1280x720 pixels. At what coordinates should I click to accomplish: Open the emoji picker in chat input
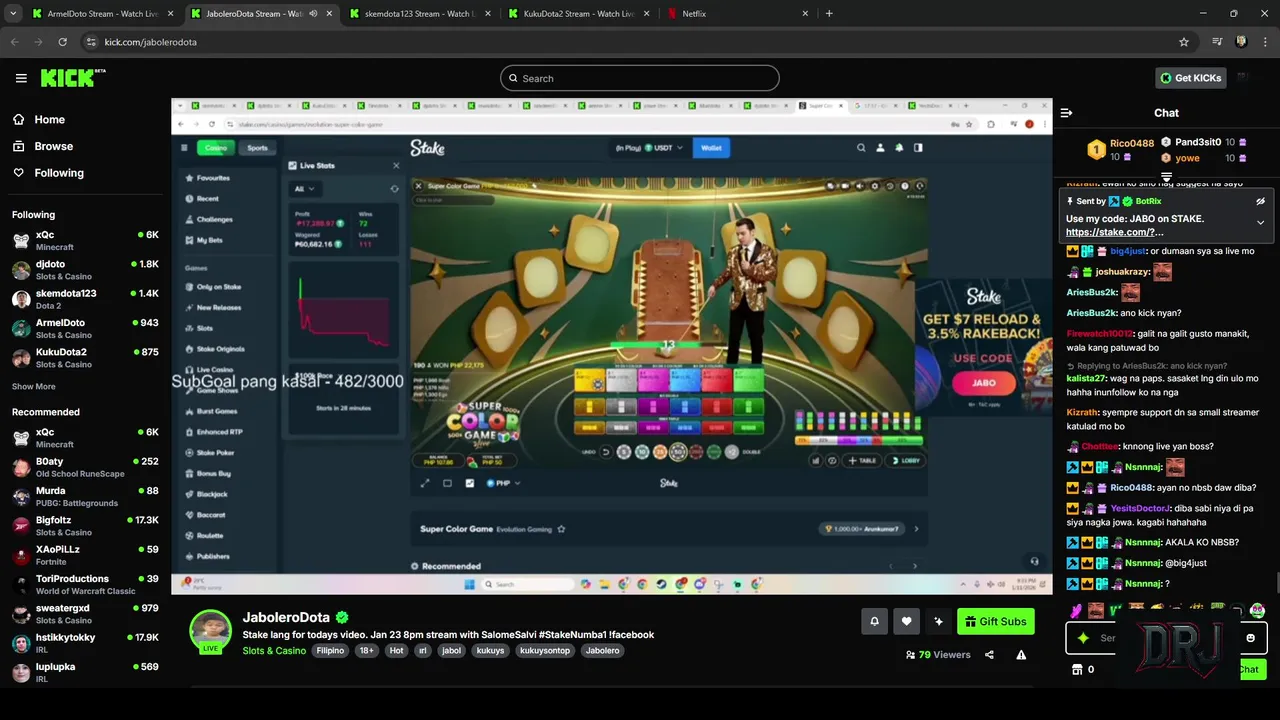pyautogui.click(x=1250, y=638)
